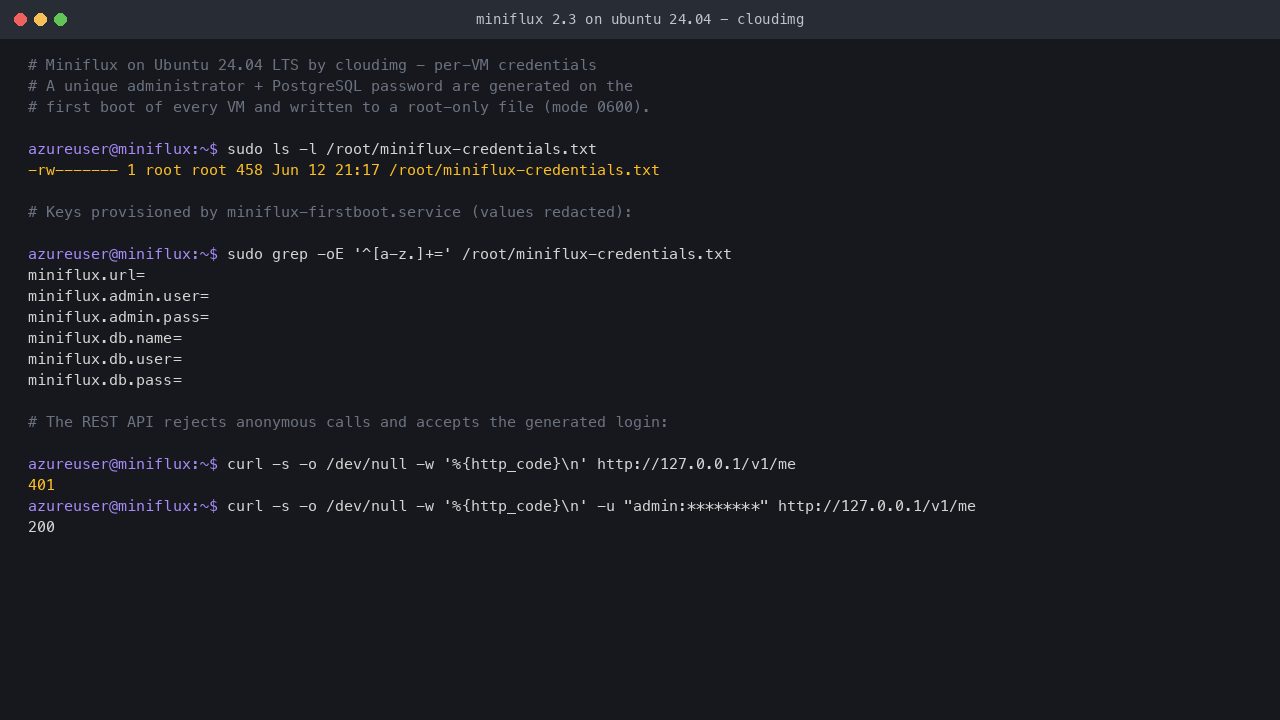Click the comment 'A unique administrator + PostgreSQL password'

[330, 86]
